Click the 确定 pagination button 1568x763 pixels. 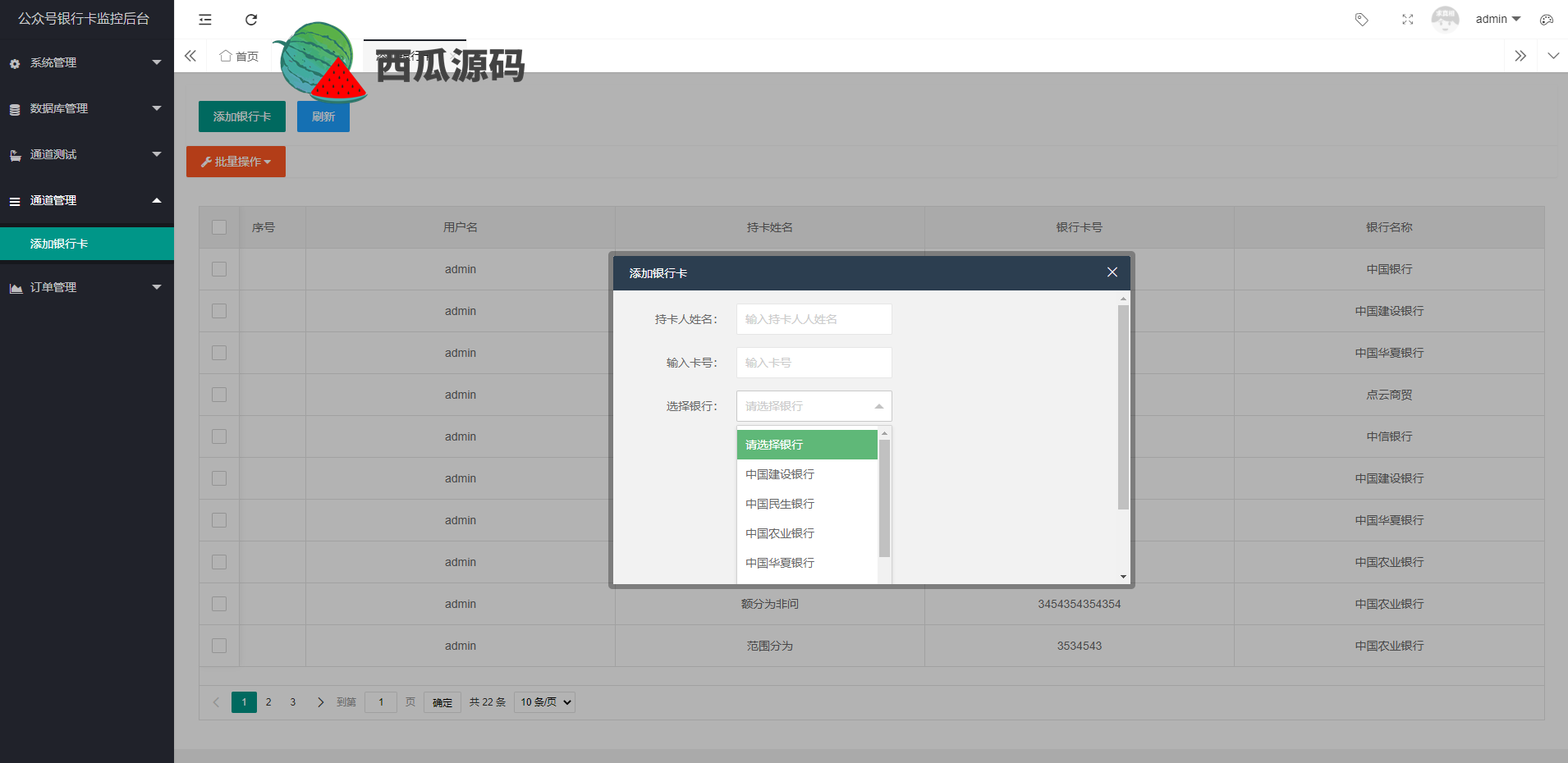tap(442, 702)
